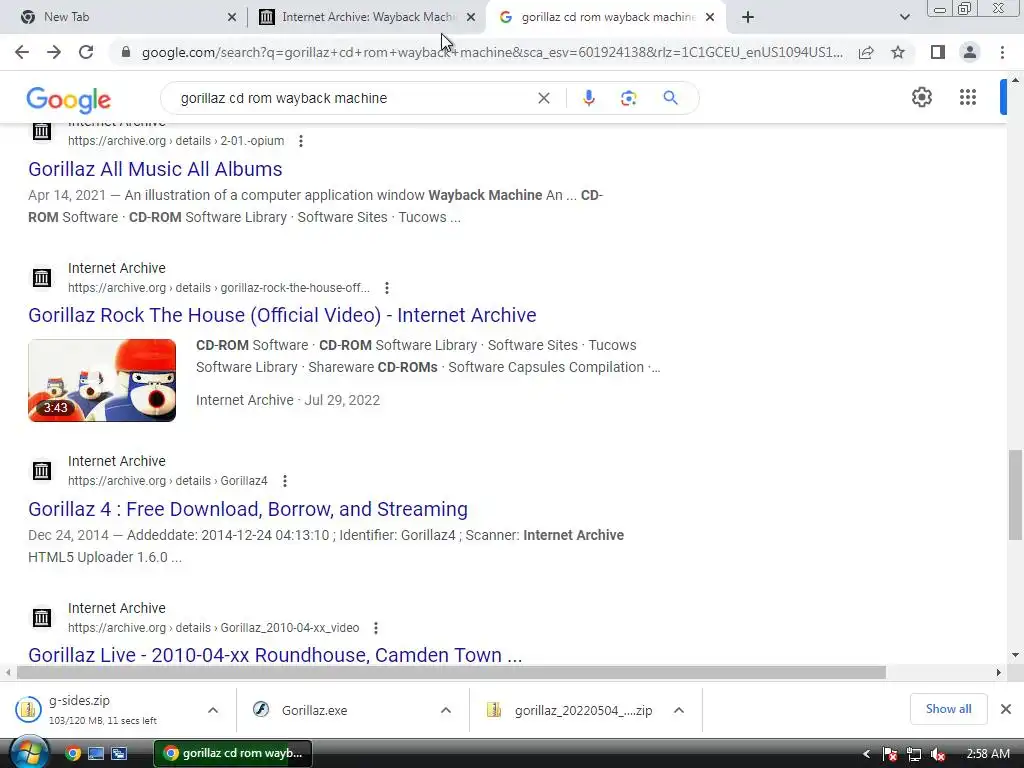Image resolution: width=1024 pixels, height=768 pixels.
Task: Open the browser side panel
Action: point(938,52)
